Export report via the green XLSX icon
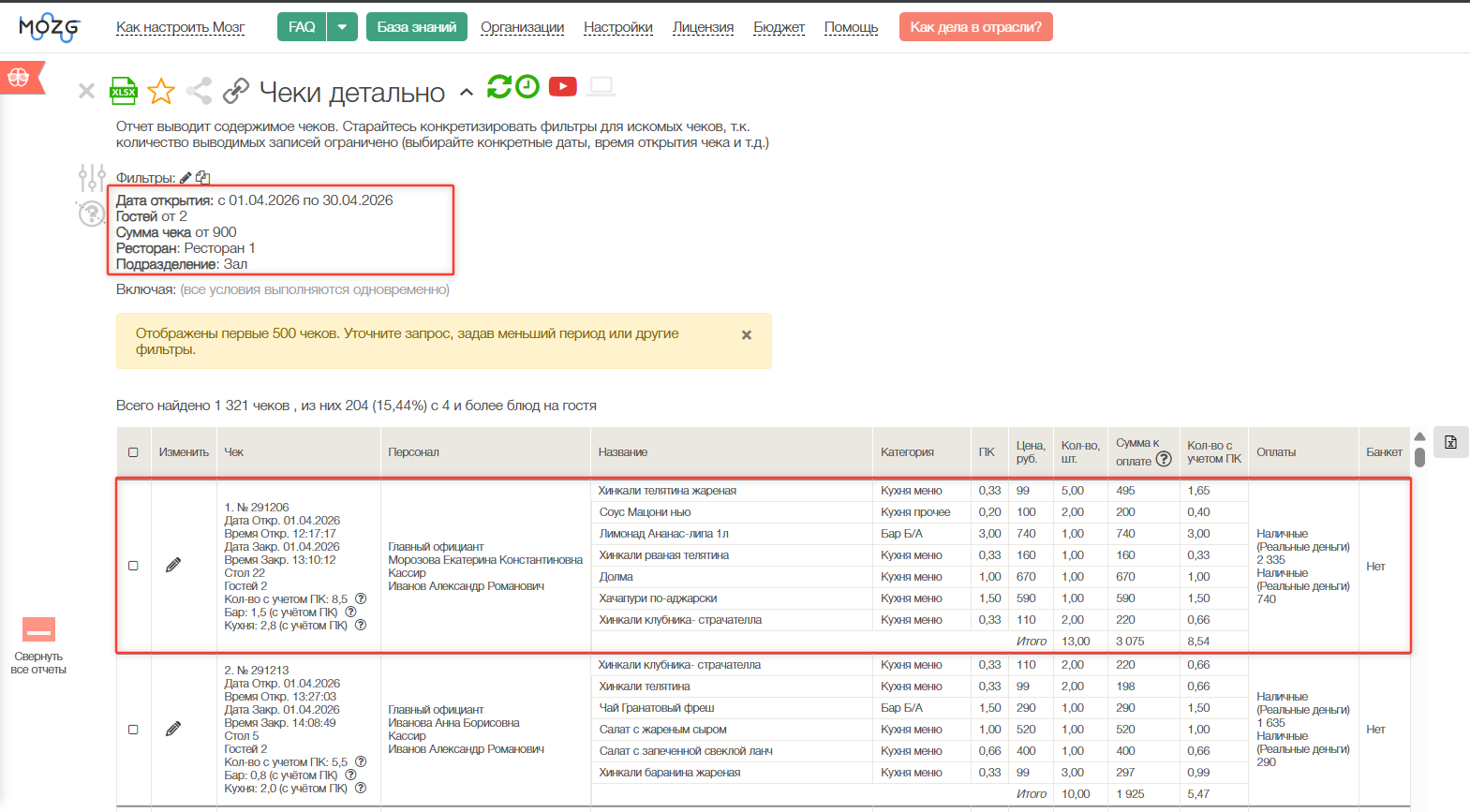Viewport: 1470px width, 812px height. pyautogui.click(x=124, y=90)
